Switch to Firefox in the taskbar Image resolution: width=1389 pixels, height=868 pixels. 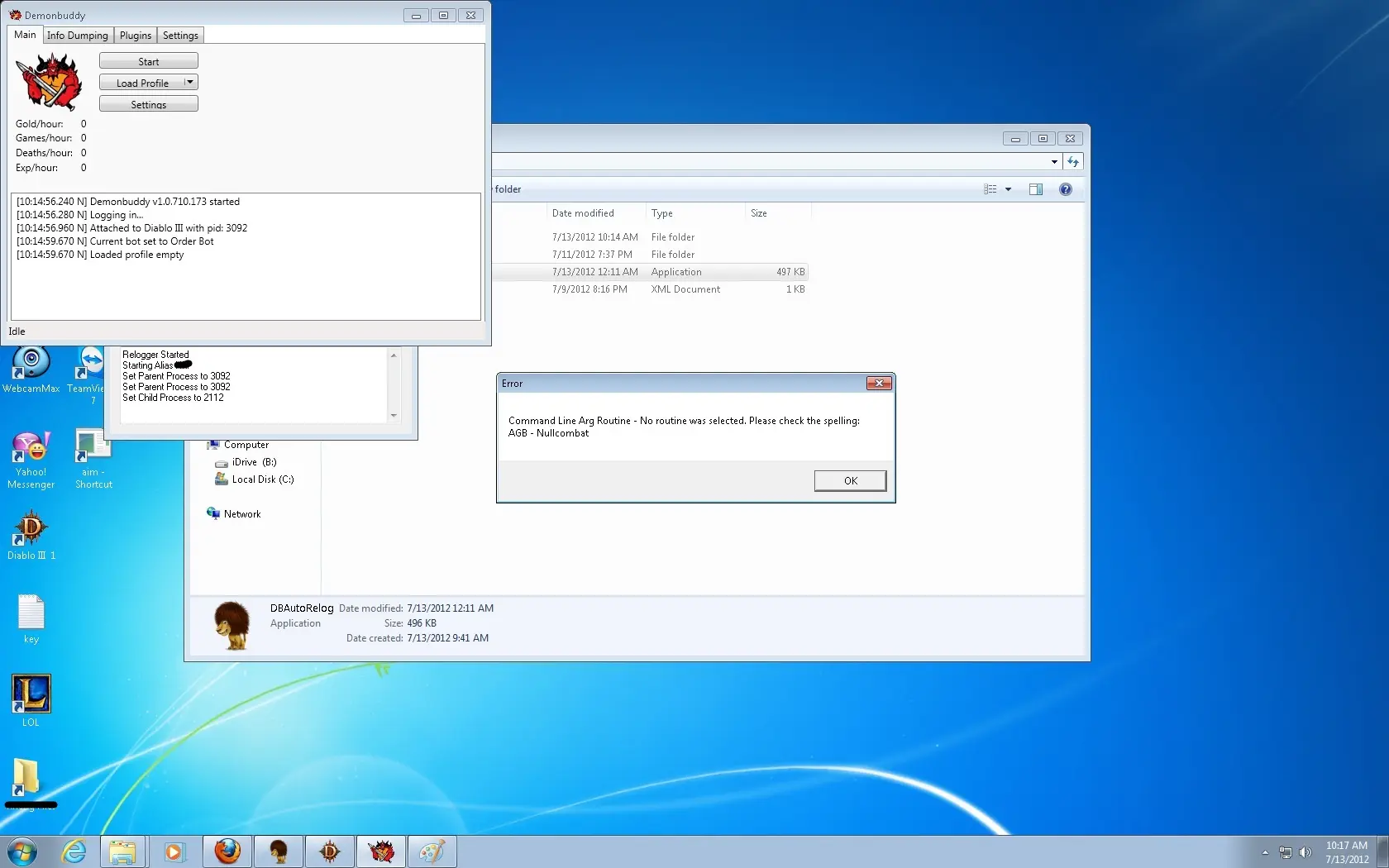pyautogui.click(x=227, y=851)
